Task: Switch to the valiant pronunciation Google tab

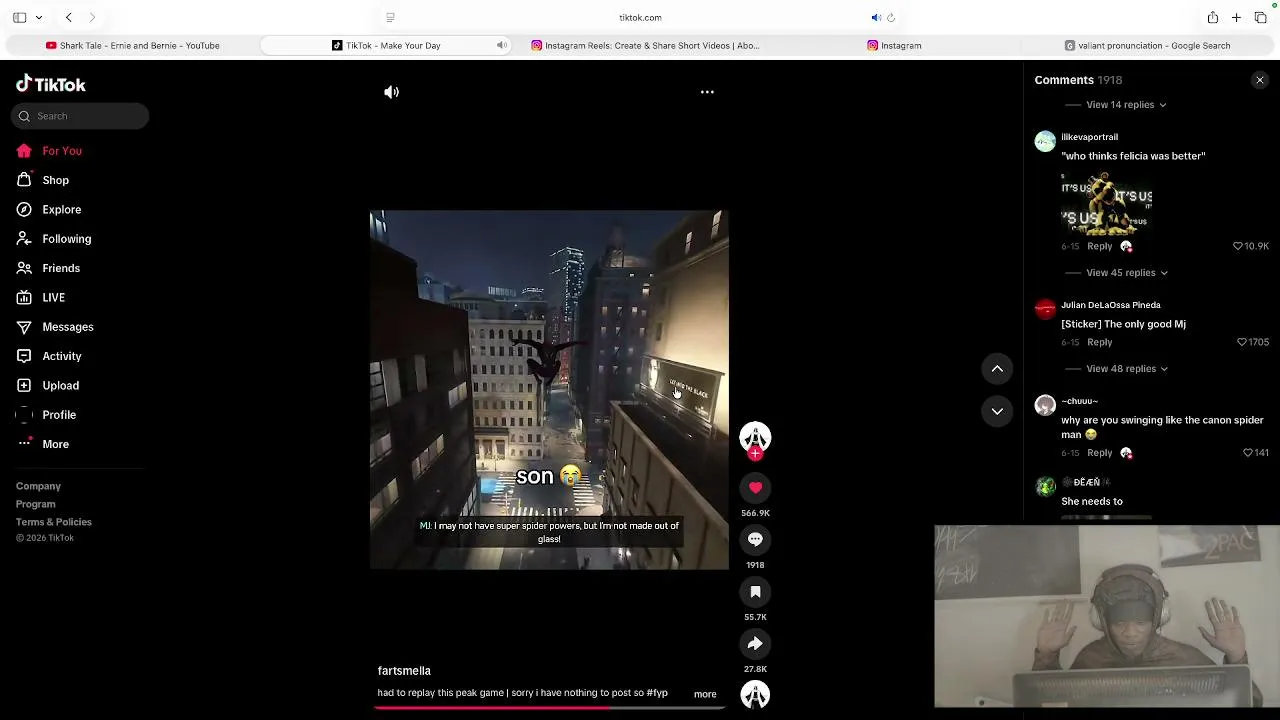Action: (1147, 46)
